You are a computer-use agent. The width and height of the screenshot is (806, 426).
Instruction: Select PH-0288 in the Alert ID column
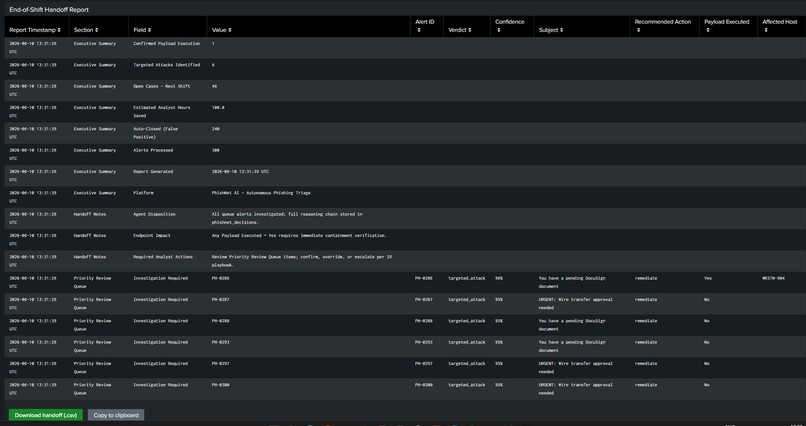click(424, 321)
